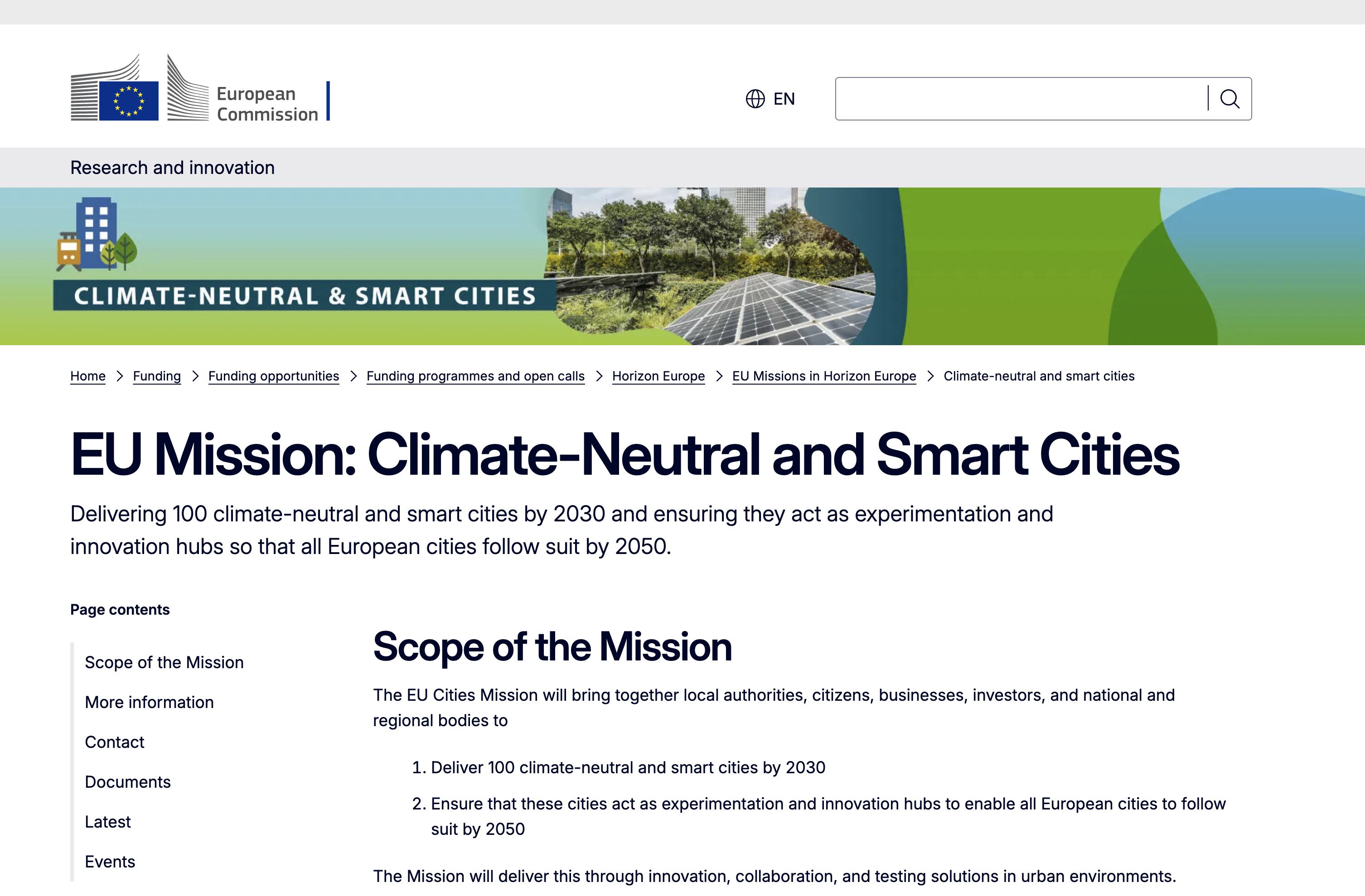Screen dimensions: 1365x896
Task: Click the Scope of the Mission heading
Action: (552, 647)
